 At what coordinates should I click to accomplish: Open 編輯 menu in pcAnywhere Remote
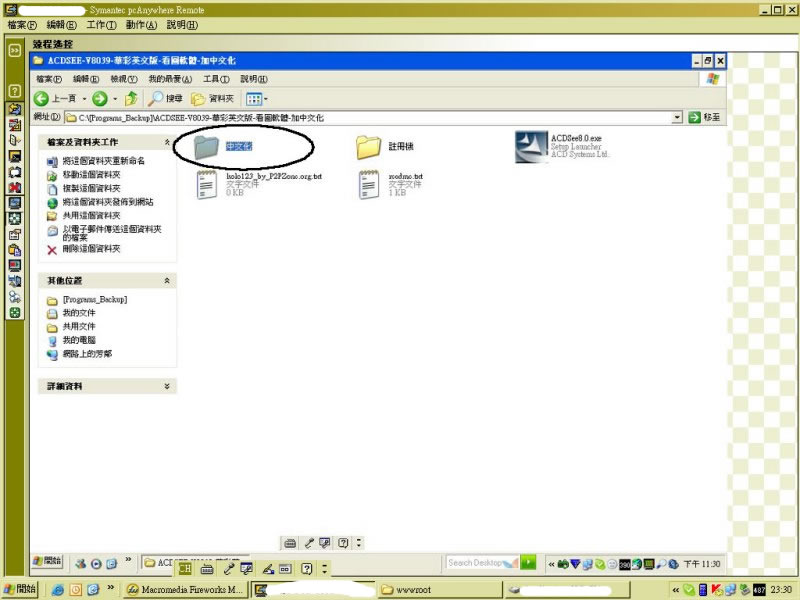(x=61, y=25)
